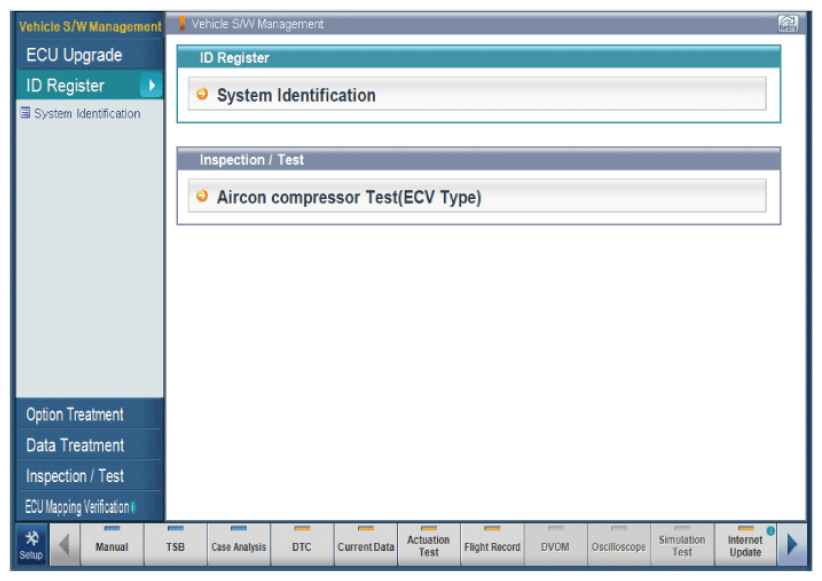Select the Simulation Test tab
Viewport: 822px width, 581px height.
pyautogui.click(x=682, y=545)
